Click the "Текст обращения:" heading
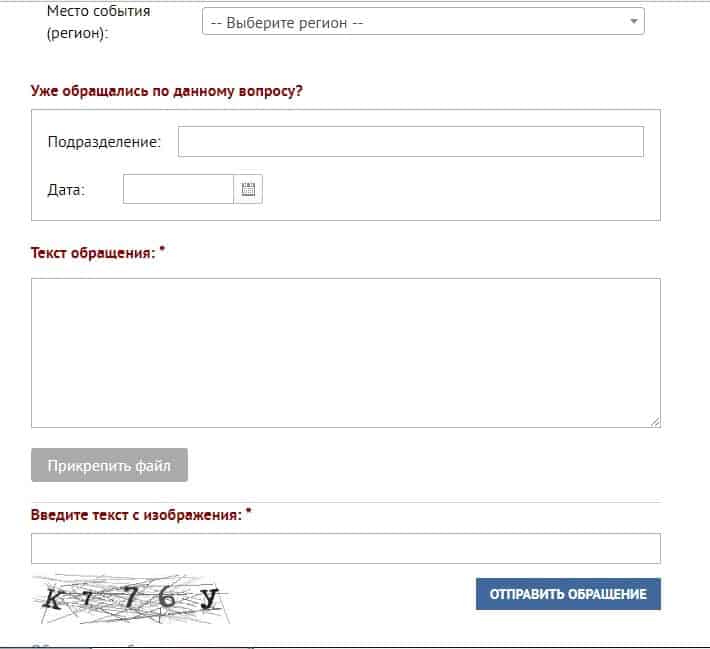This screenshot has width=710, height=649. click(93, 253)
